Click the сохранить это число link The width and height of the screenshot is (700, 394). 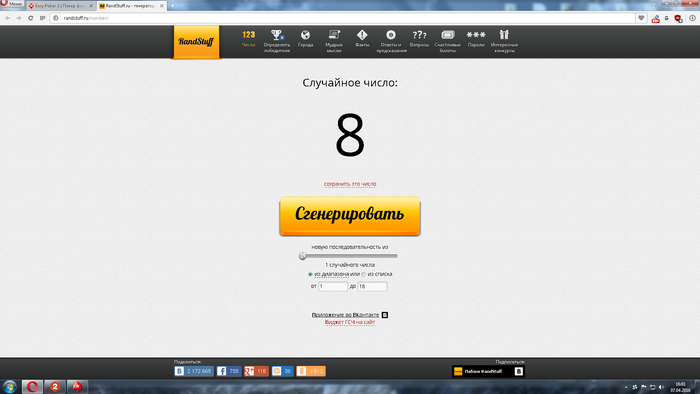[350, 184]
